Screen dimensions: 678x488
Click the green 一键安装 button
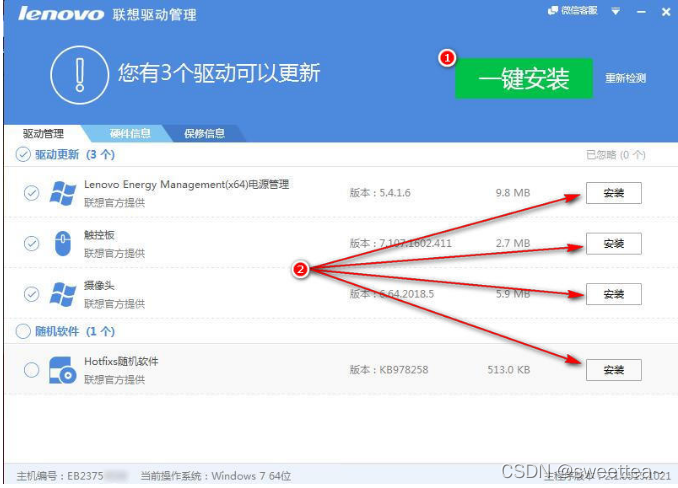coord(524,79)
